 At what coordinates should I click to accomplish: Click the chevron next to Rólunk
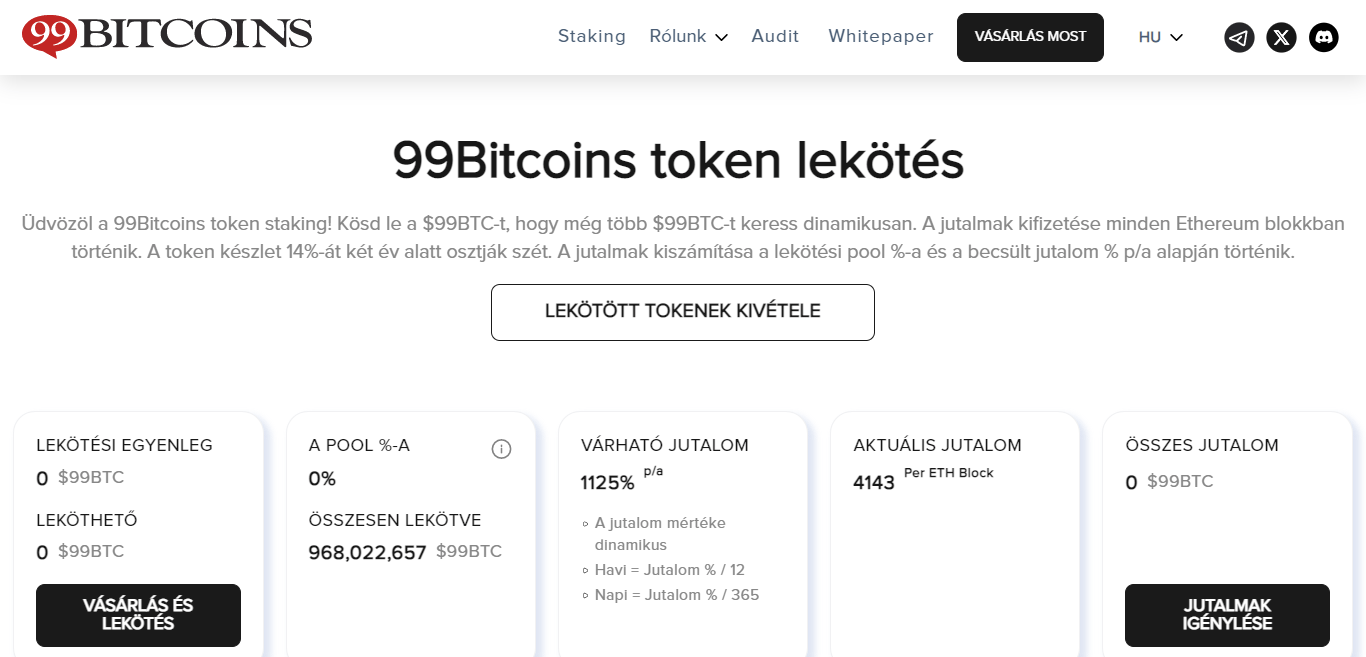(721, 38)
